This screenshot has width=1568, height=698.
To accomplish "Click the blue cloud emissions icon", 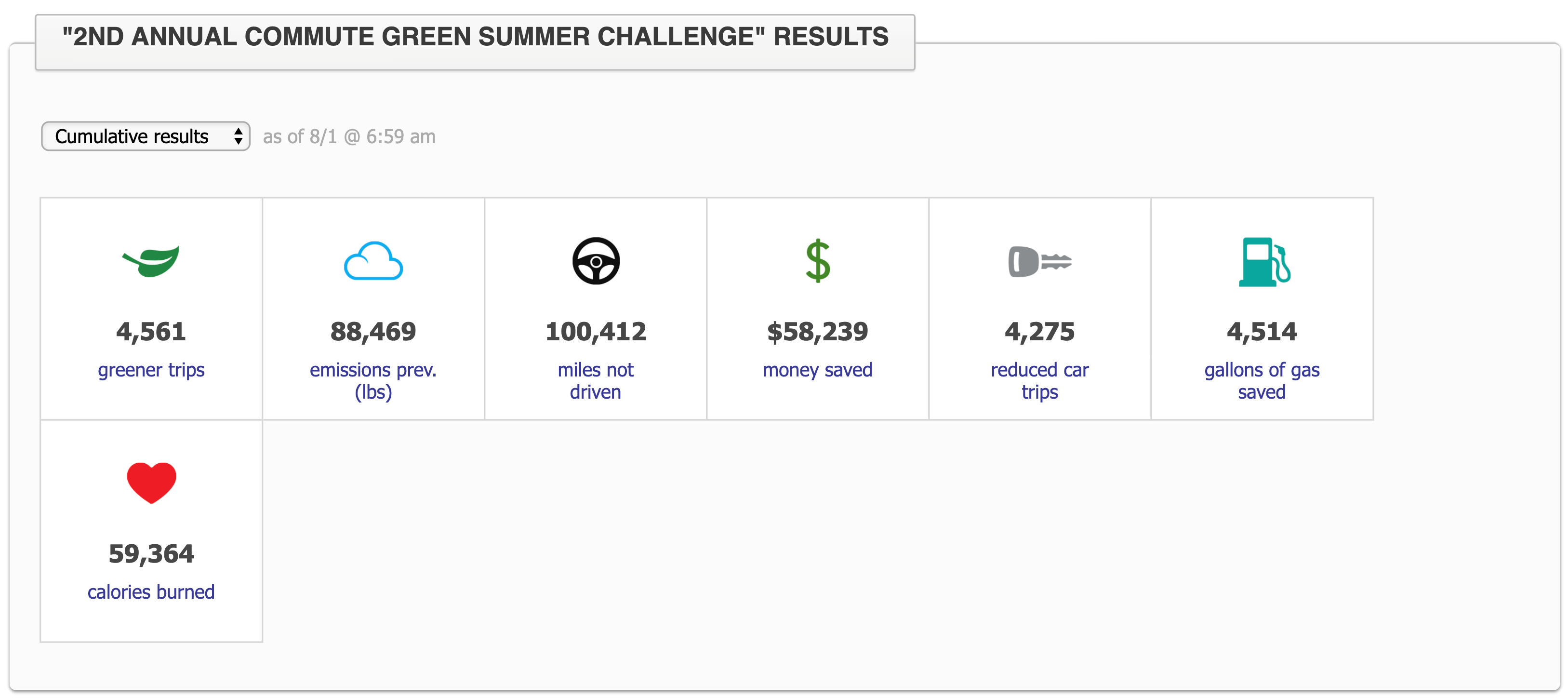I will pyautogui.click(x=373, y=261).
